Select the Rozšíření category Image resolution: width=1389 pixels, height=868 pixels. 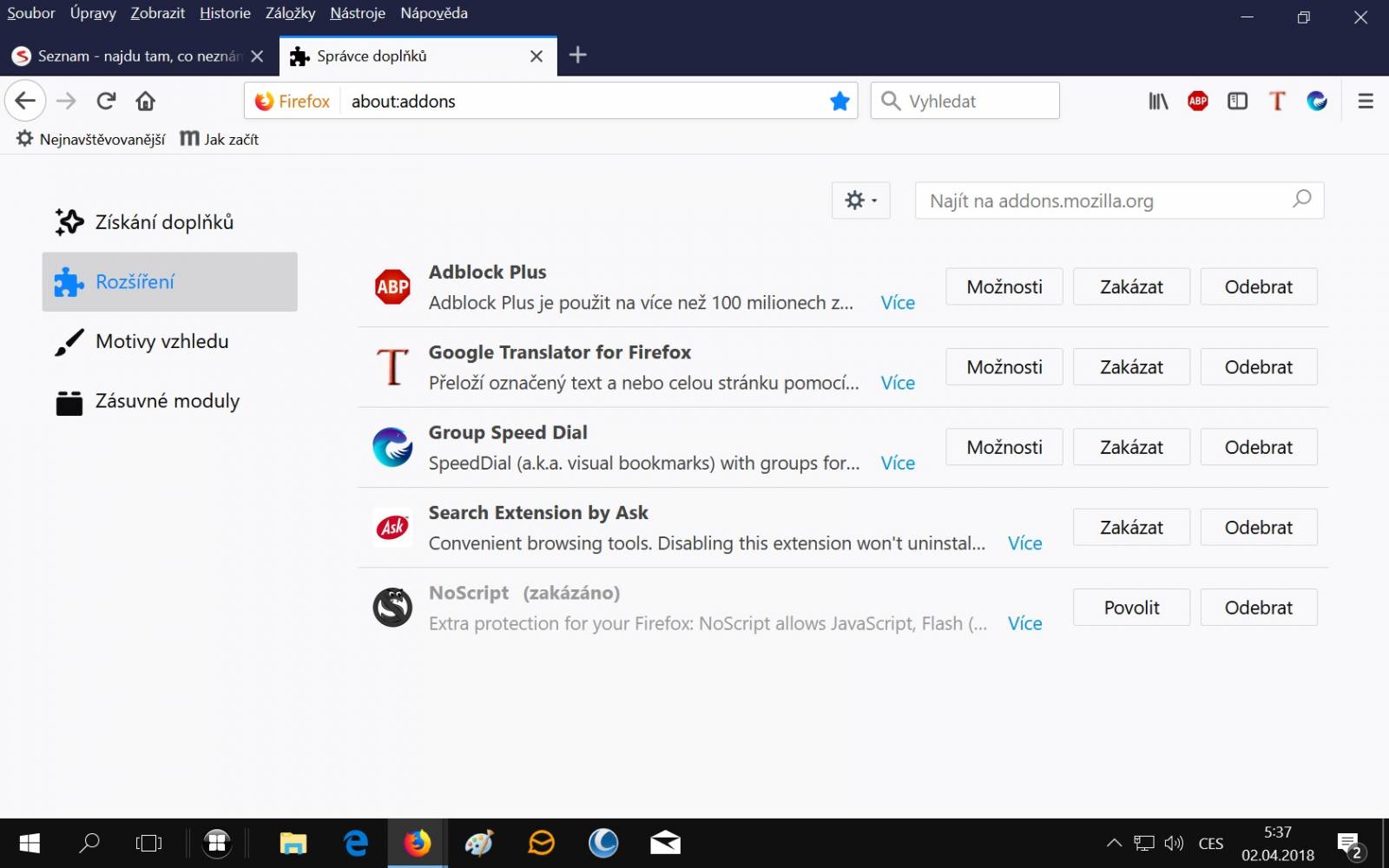[170, 282]
